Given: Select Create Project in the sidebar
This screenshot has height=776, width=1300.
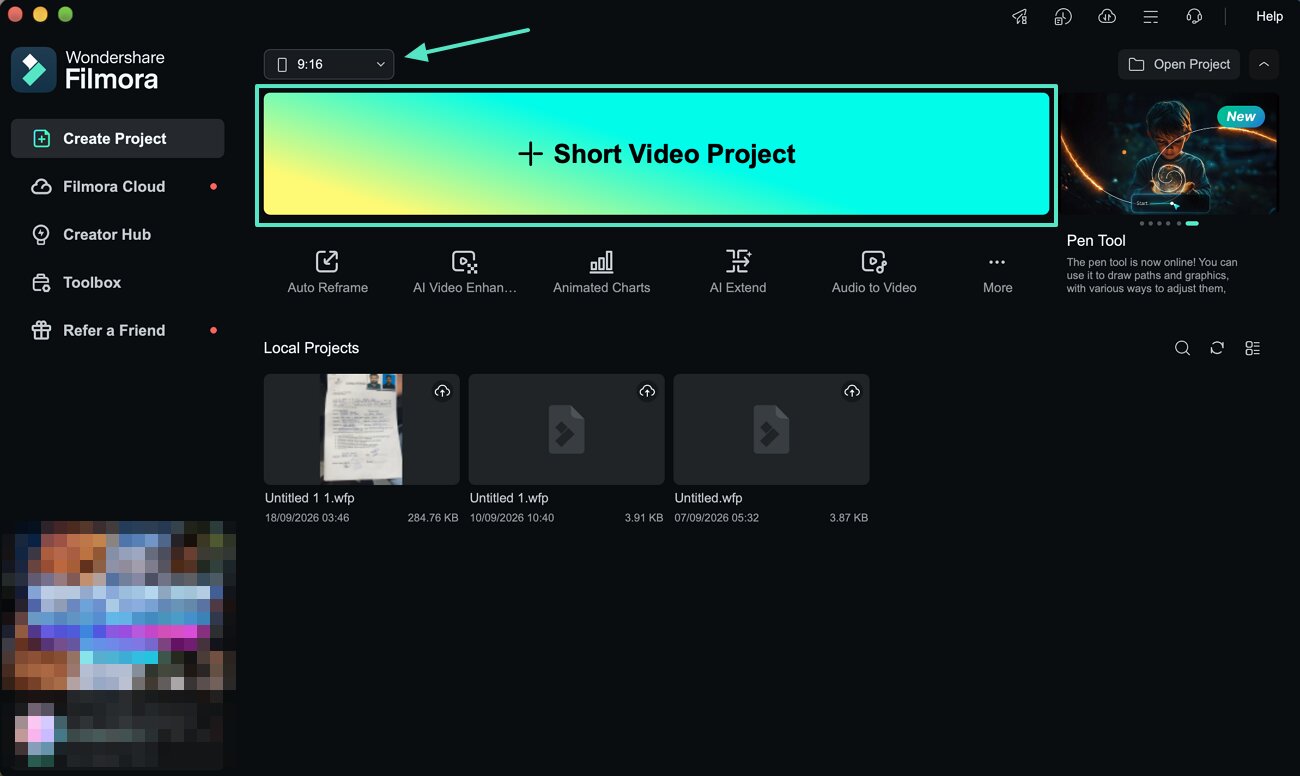Looking at the screenshot, I should click(x=117, y=138).
